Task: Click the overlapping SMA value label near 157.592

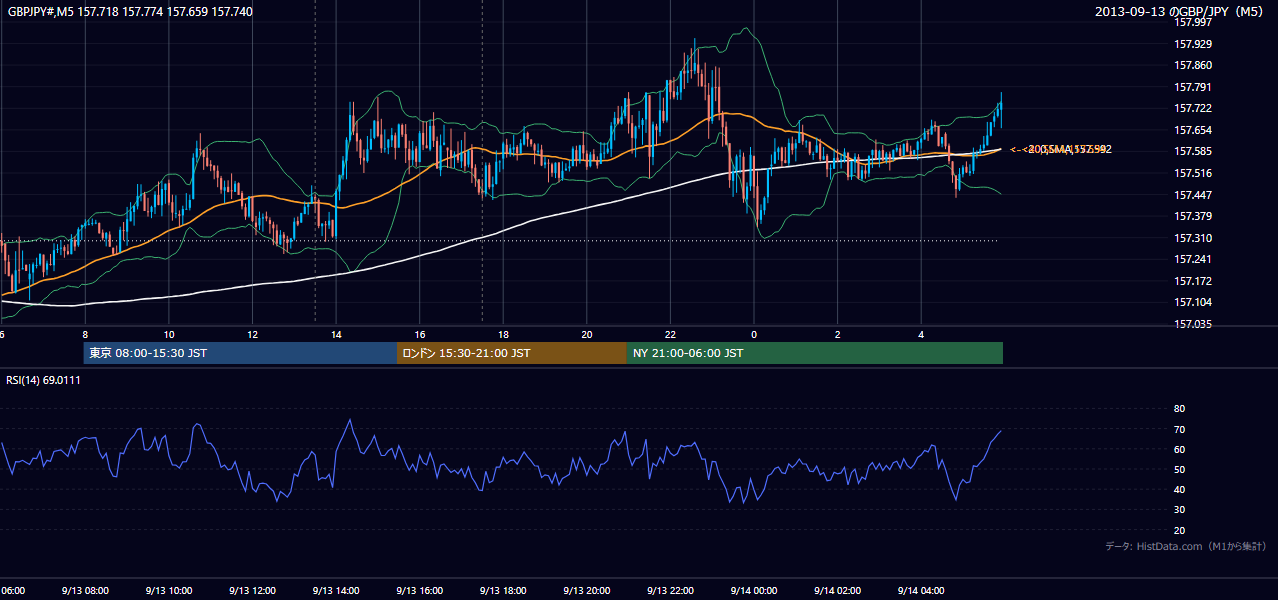Action: 1060,149
